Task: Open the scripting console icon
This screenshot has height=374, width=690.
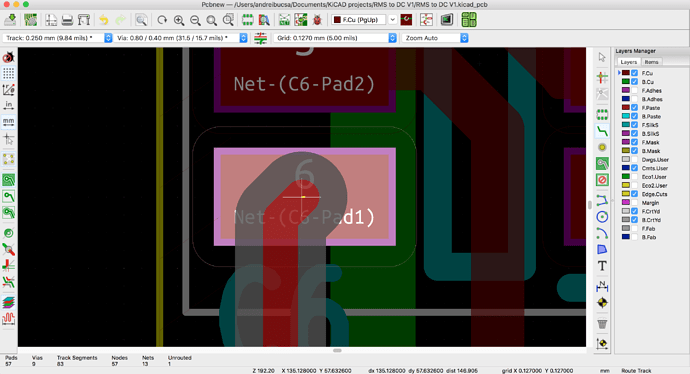Action: [x=447, y=20]
